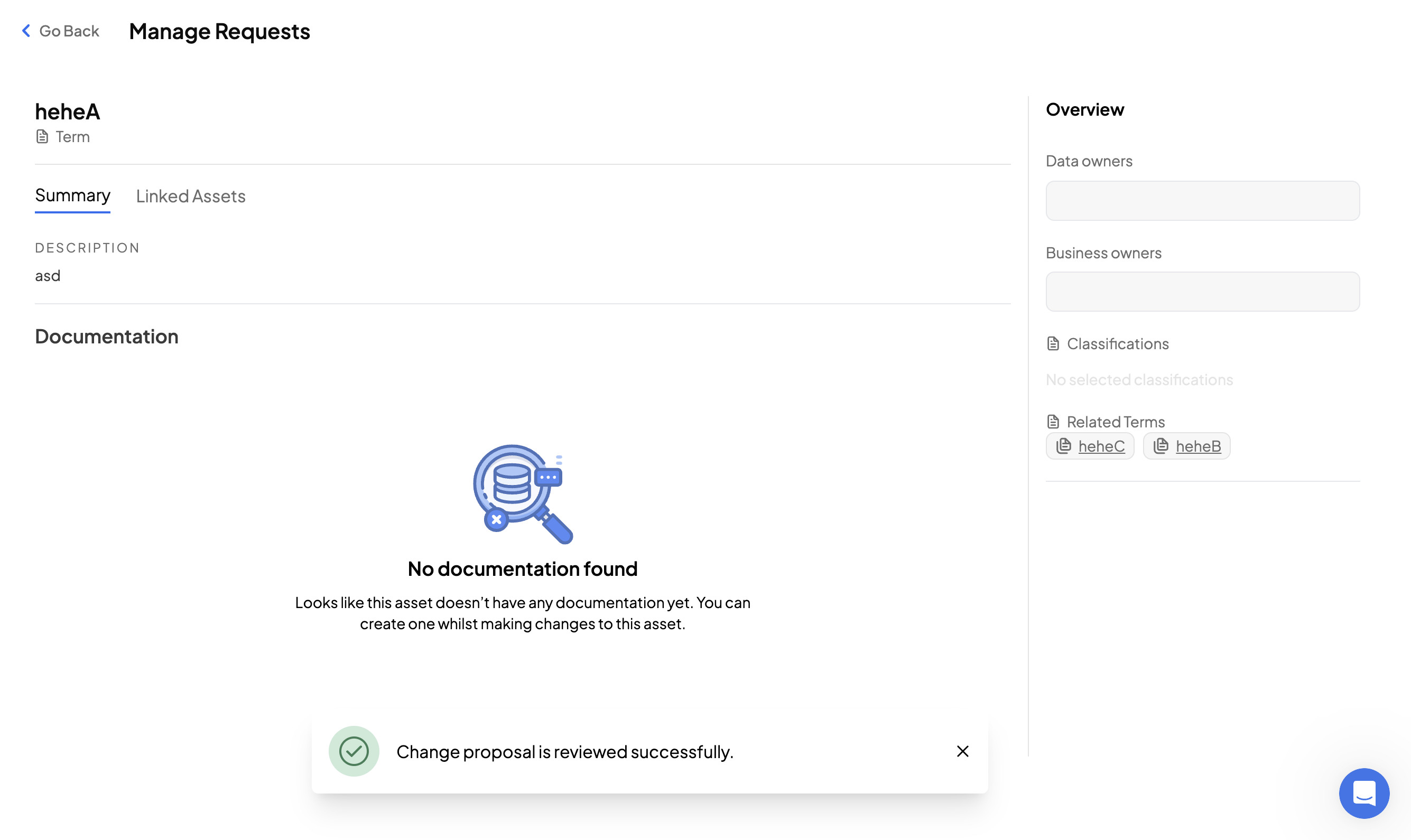Click the blue back chevron arrow
Viewport: 1411px width, 840px height.
click(26, 31)
